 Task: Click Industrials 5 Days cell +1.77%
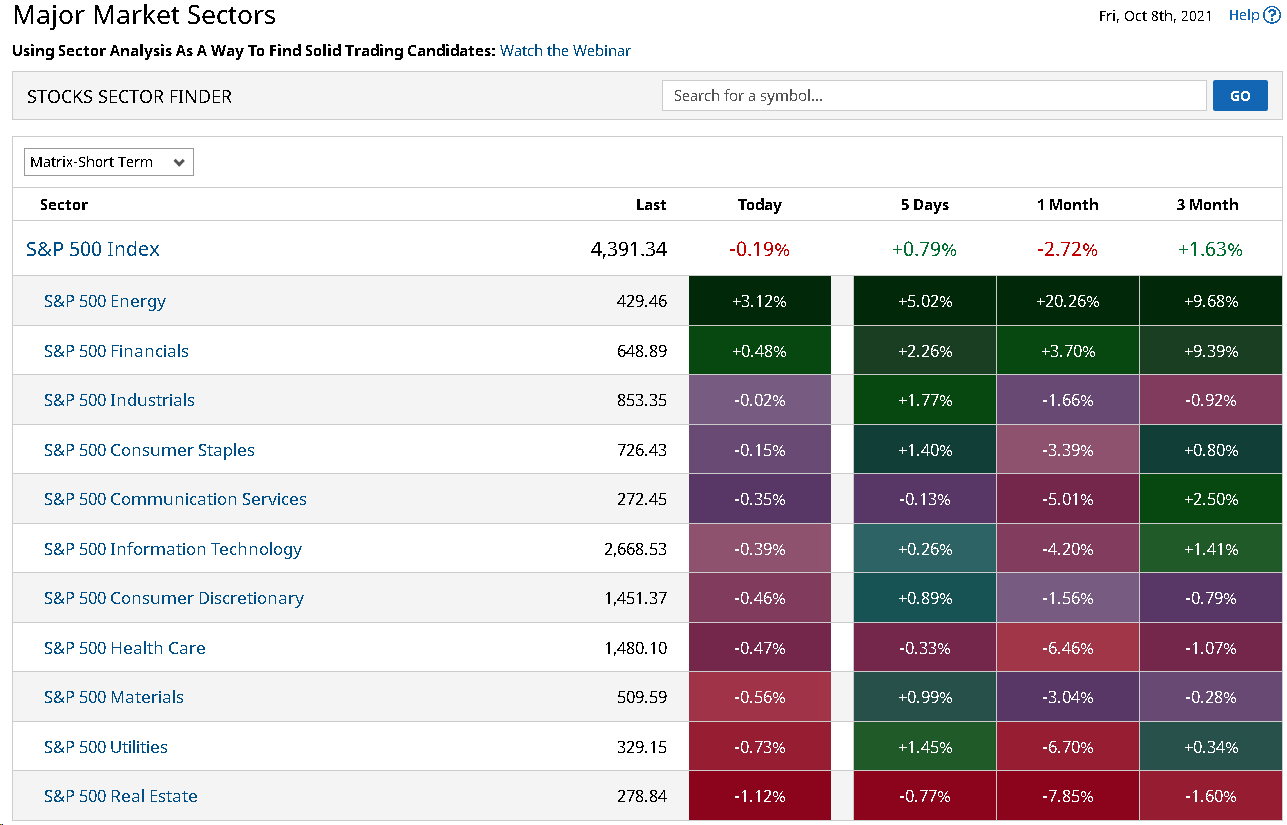coord(925,400)
